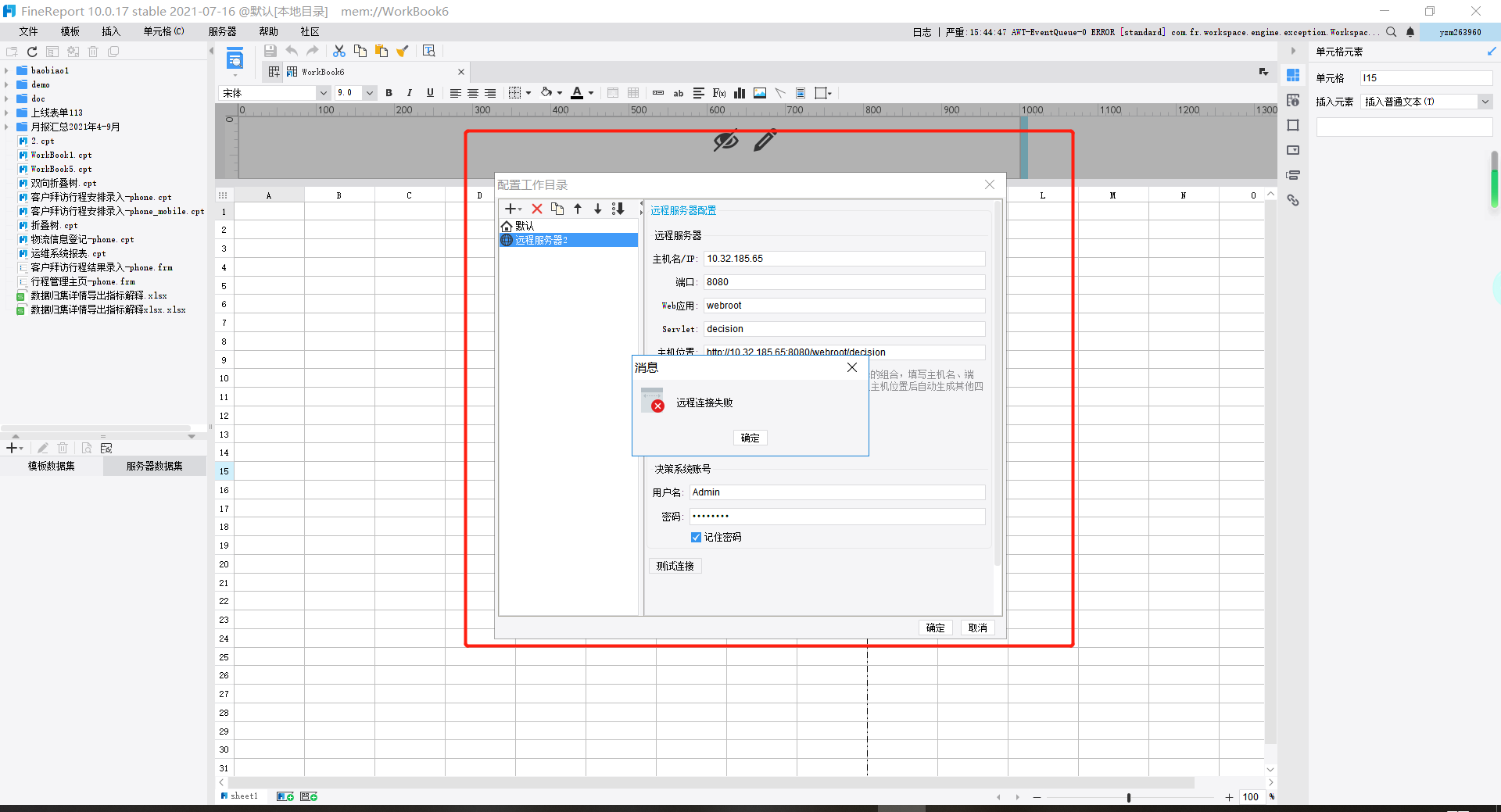This screenshot has height=812, width=1501.
Task: Toggle Italic formatting in the font toolbar
Action: (x=410, y=93)
